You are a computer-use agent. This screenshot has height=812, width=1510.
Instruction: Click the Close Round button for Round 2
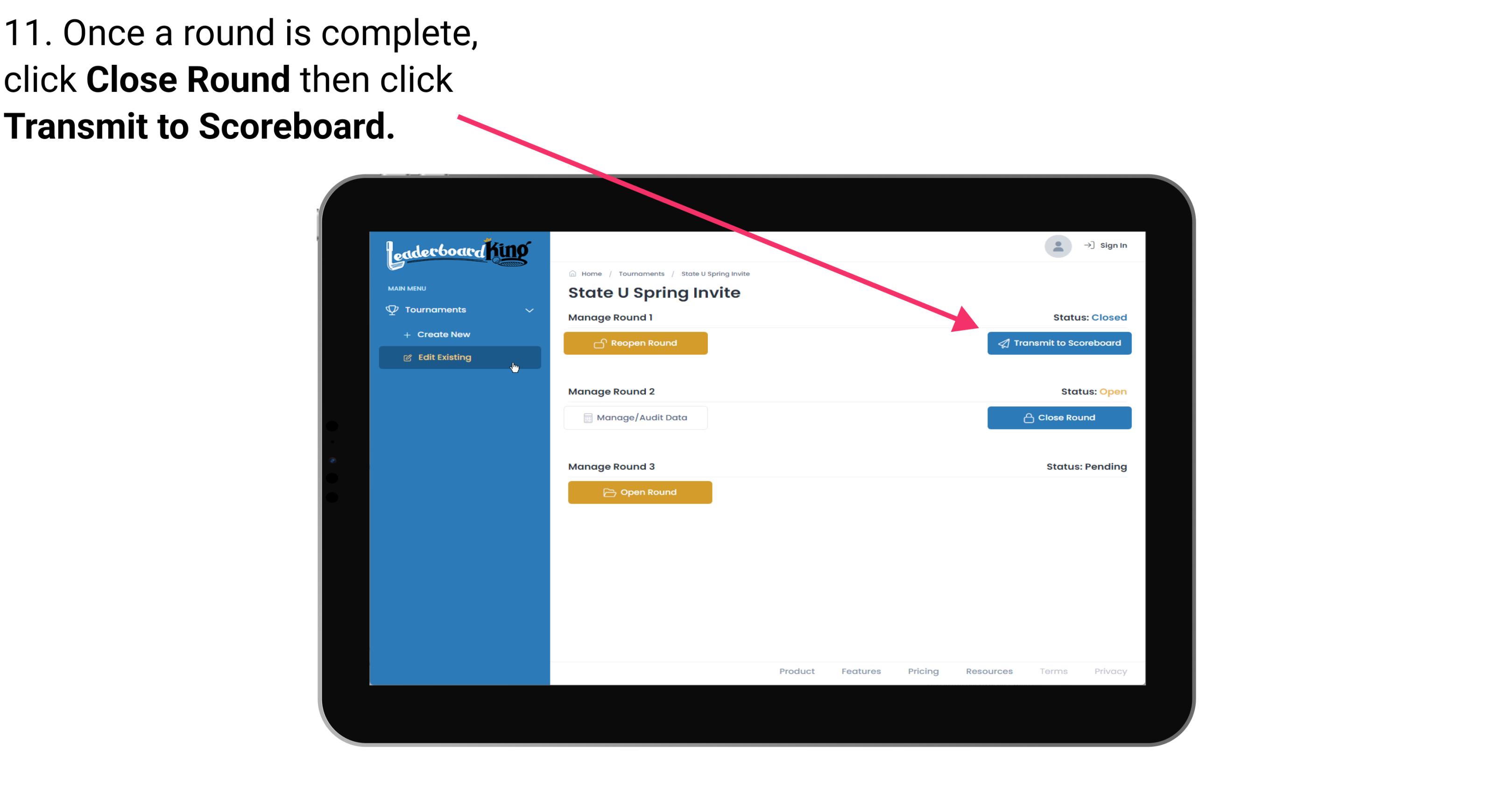pos(1060,417)
